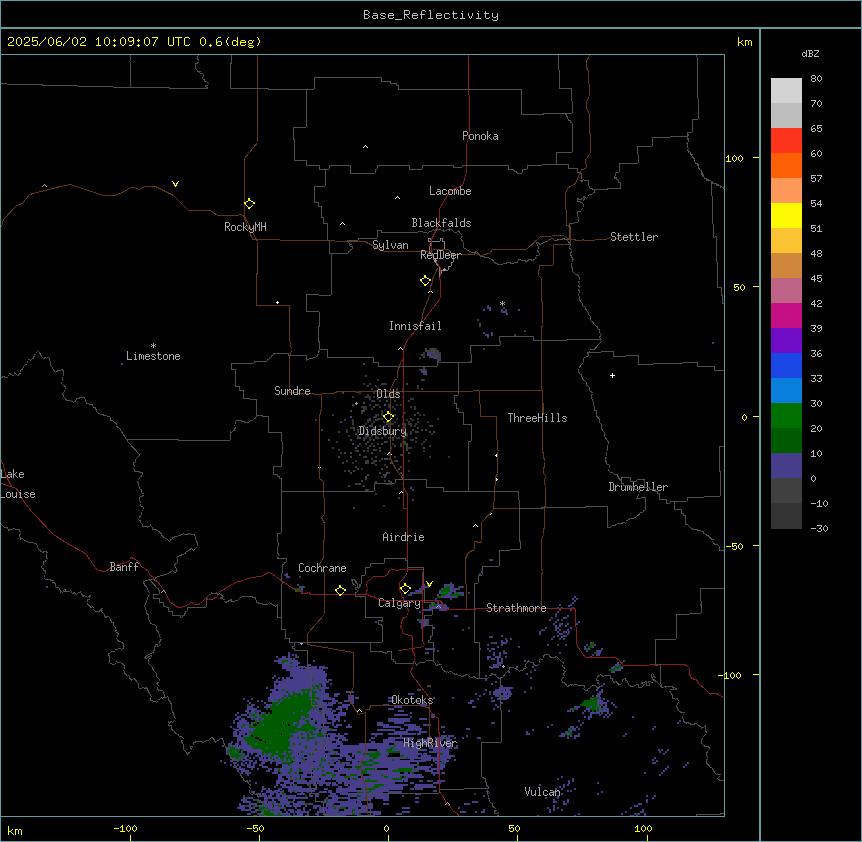This screenshot has width=862, height=842.
Task: Click the Airdrie city label
Action: (x=403, y=537)
